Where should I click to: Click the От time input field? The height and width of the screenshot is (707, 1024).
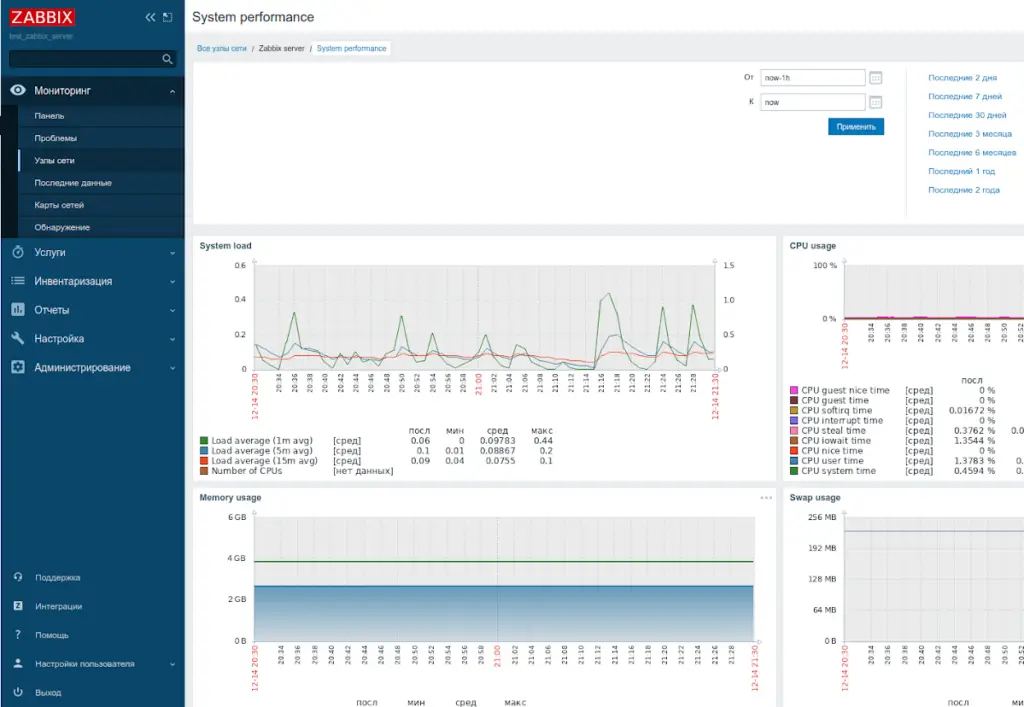(812, 78)
